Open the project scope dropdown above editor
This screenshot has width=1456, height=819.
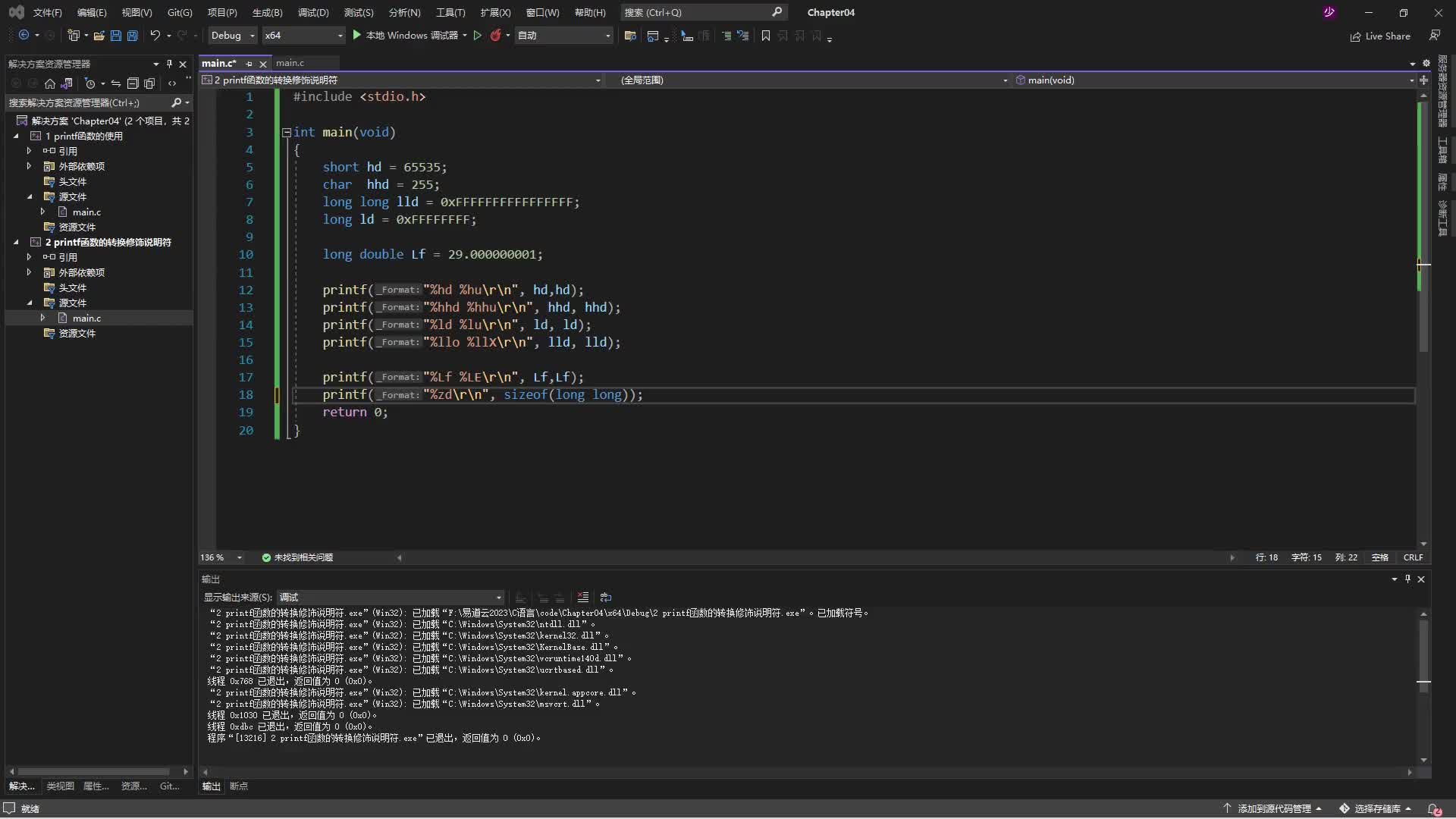coord(402,80)
